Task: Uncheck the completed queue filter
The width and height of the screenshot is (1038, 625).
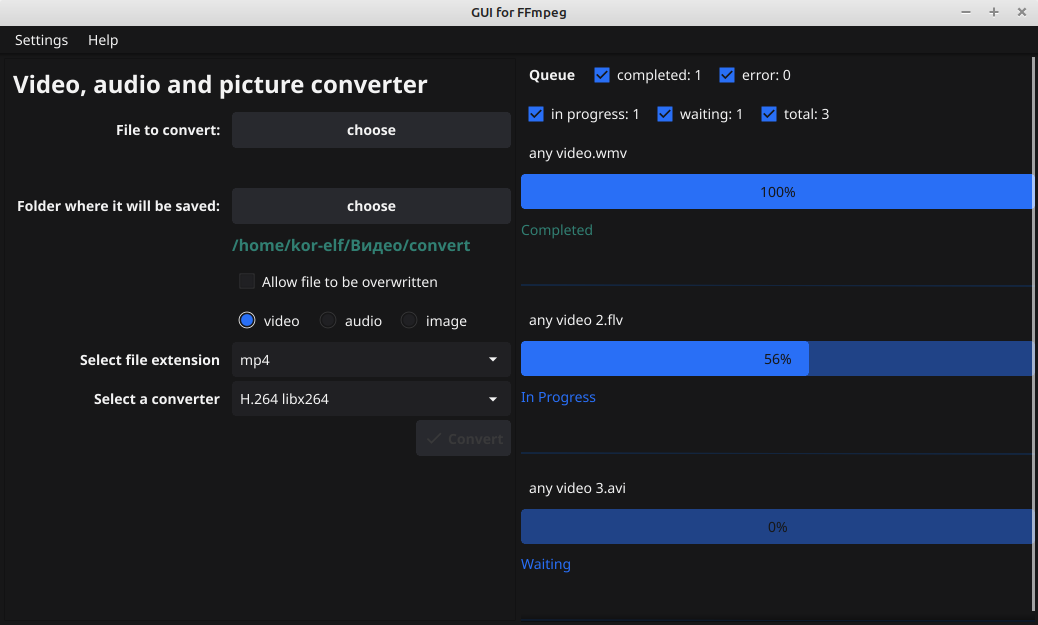Action: pos(602,75)
